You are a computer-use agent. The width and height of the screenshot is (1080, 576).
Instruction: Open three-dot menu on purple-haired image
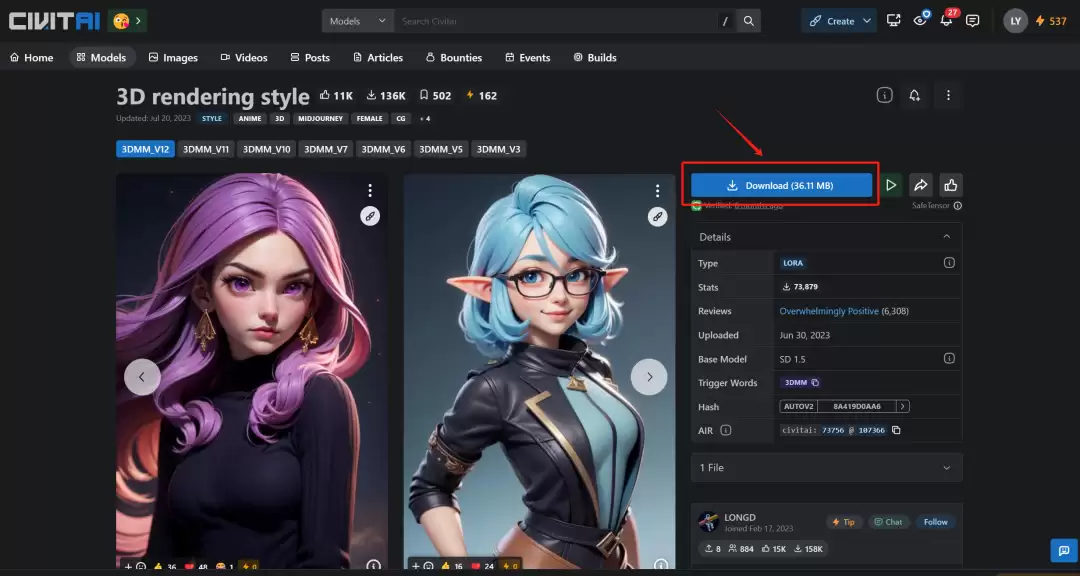pos(370,190)
